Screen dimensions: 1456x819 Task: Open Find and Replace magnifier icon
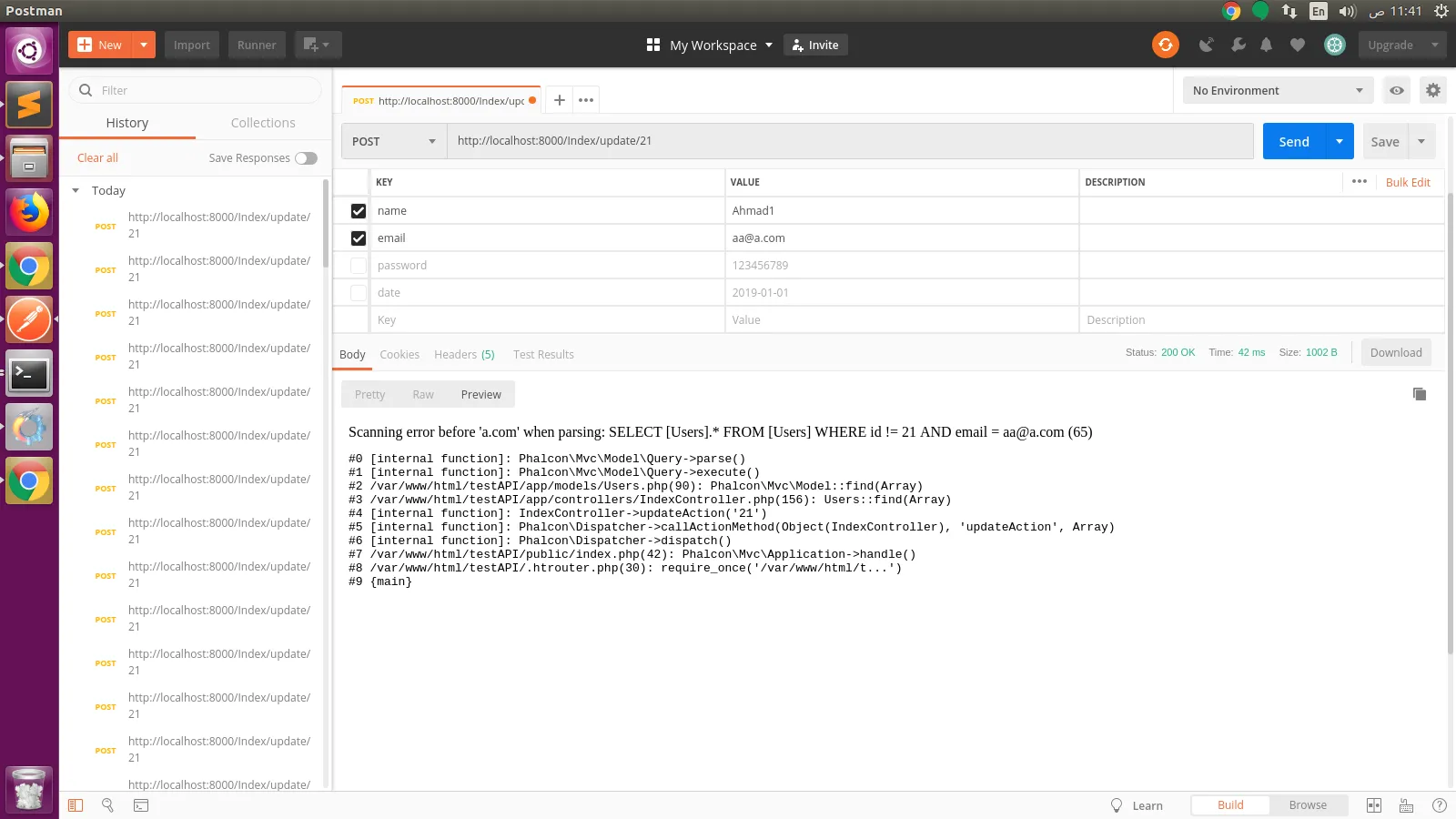[107, 805]
